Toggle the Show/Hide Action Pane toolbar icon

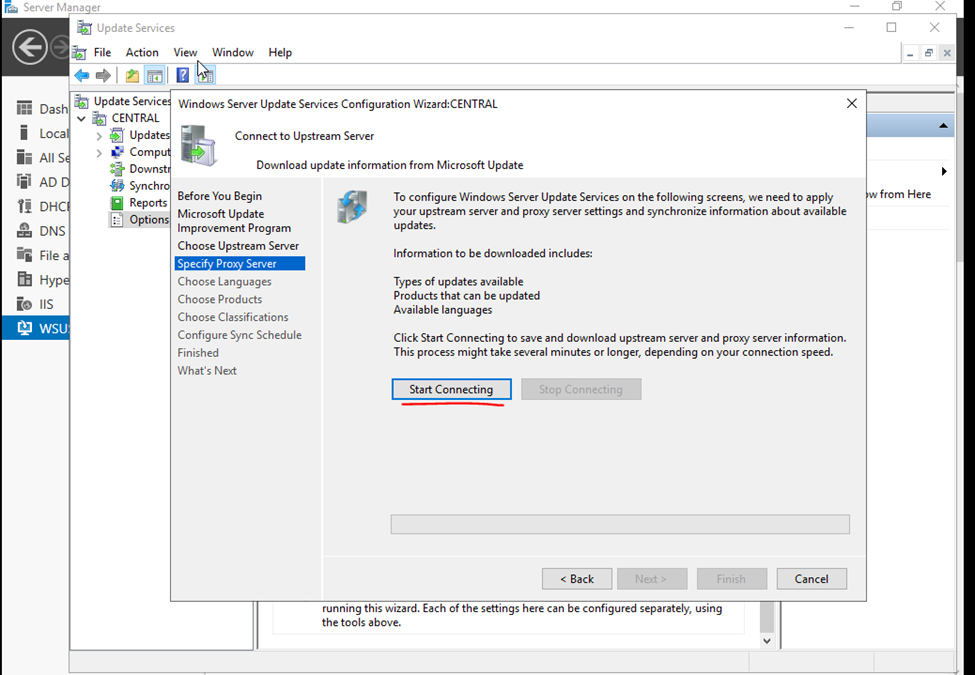[x=206, y=76]
